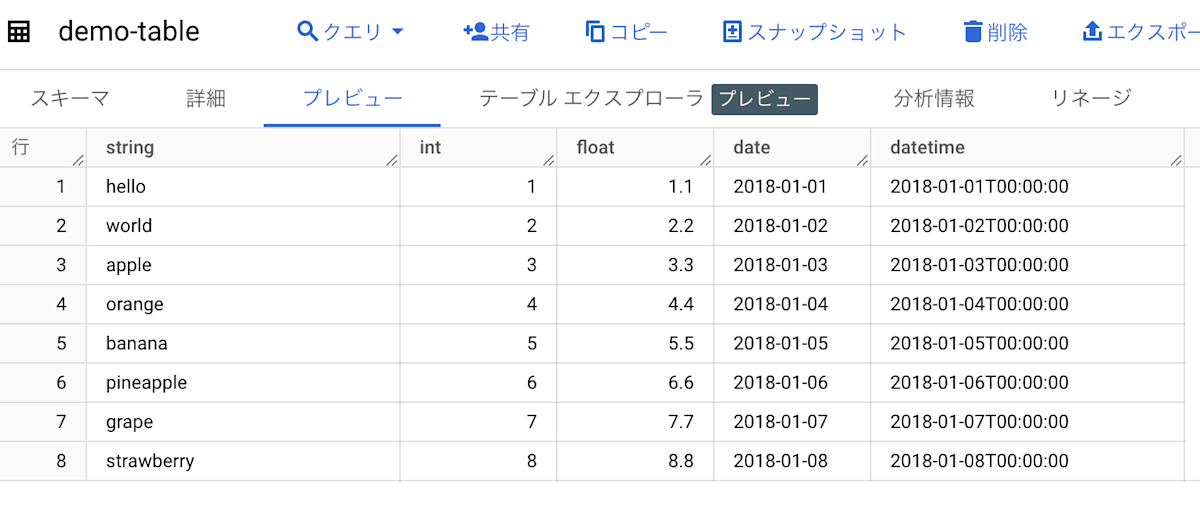Click the resize handle of date column
The height and width of the screenshot is (530, 1200).
863,159
